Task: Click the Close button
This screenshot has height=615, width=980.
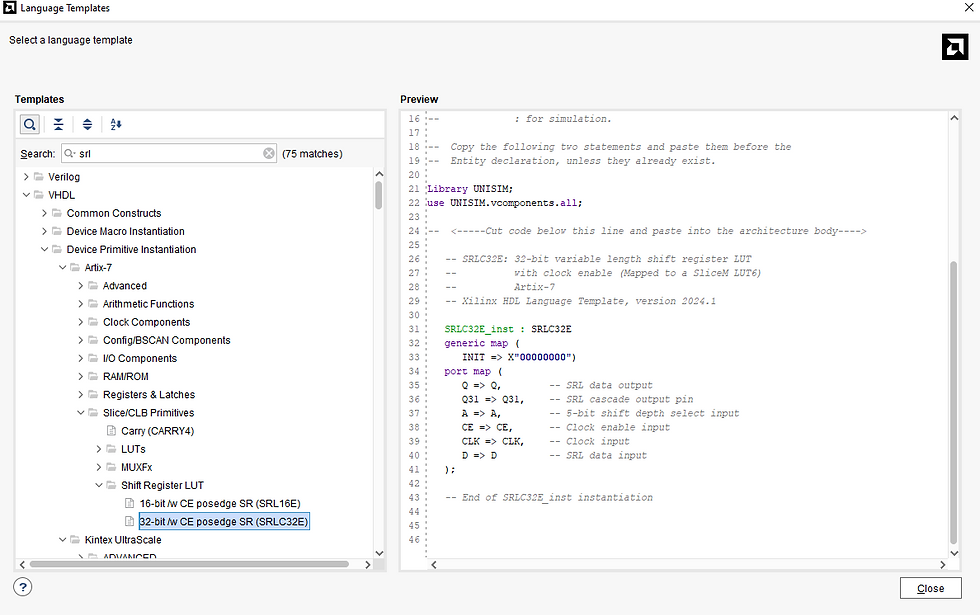Action: click(x=930, y=588)
